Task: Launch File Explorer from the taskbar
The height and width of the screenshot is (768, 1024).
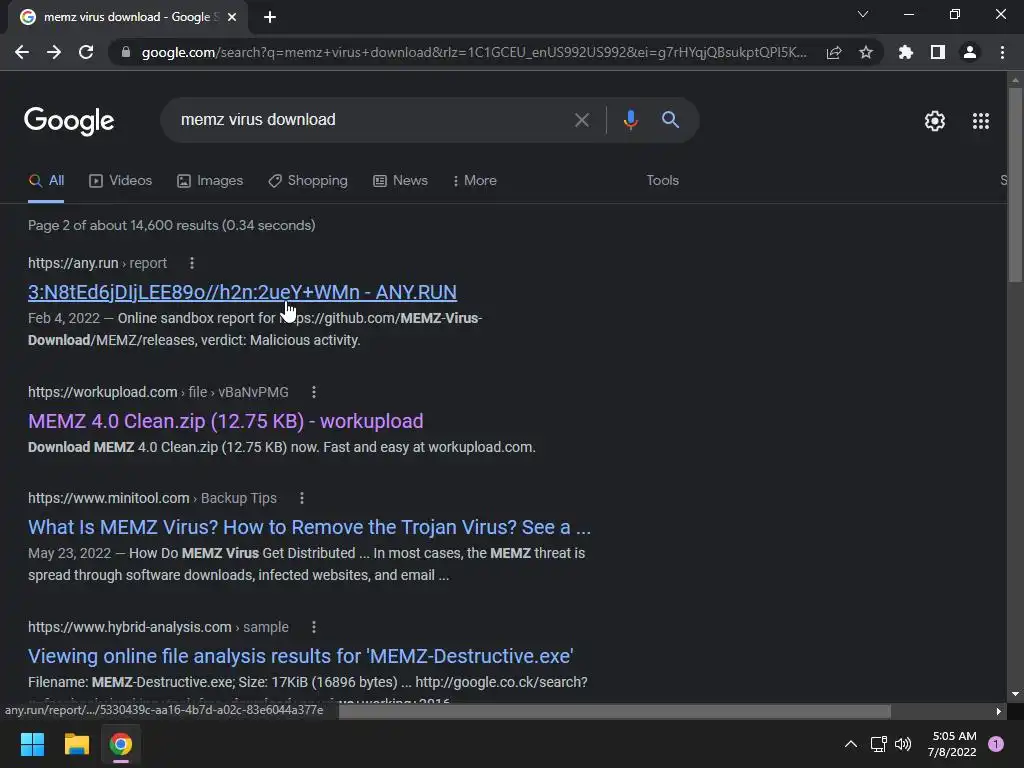Action: tap(76, 744)
